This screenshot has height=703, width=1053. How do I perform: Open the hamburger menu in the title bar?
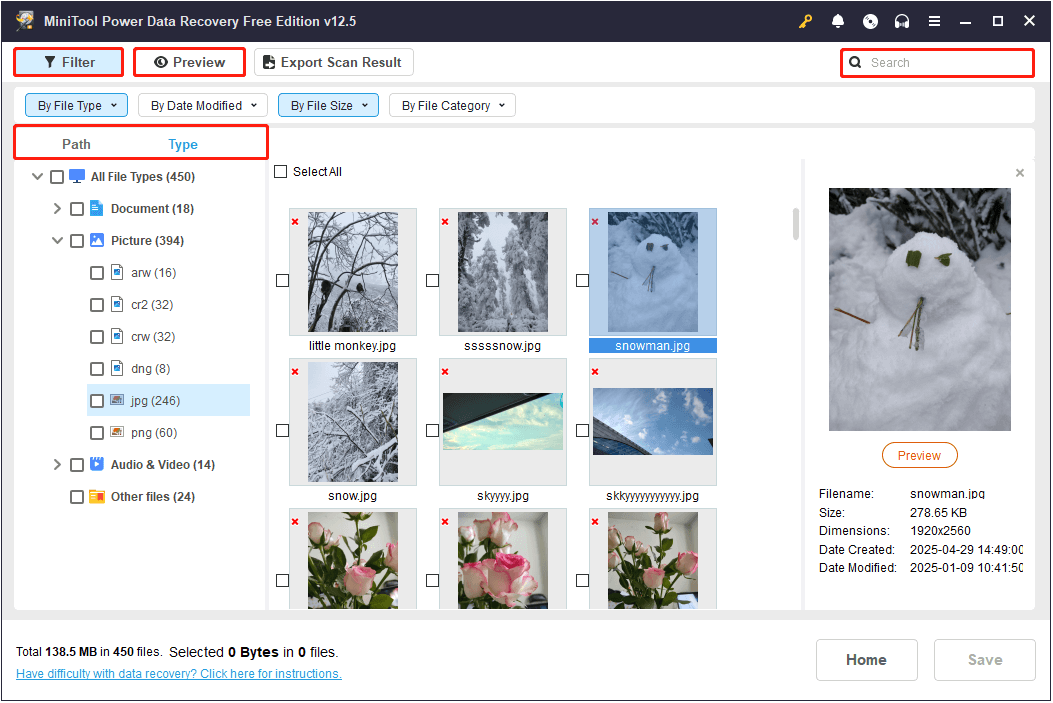click(935, 20)
